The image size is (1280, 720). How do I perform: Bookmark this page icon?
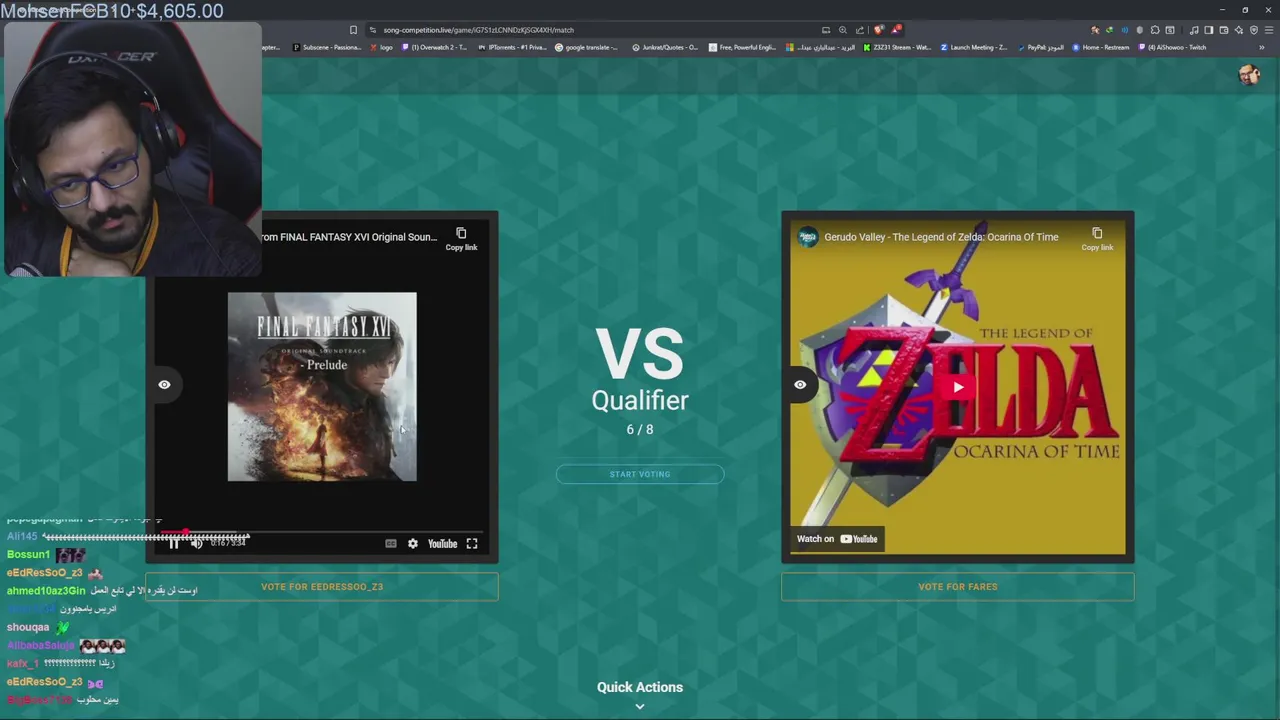(353, 30)
